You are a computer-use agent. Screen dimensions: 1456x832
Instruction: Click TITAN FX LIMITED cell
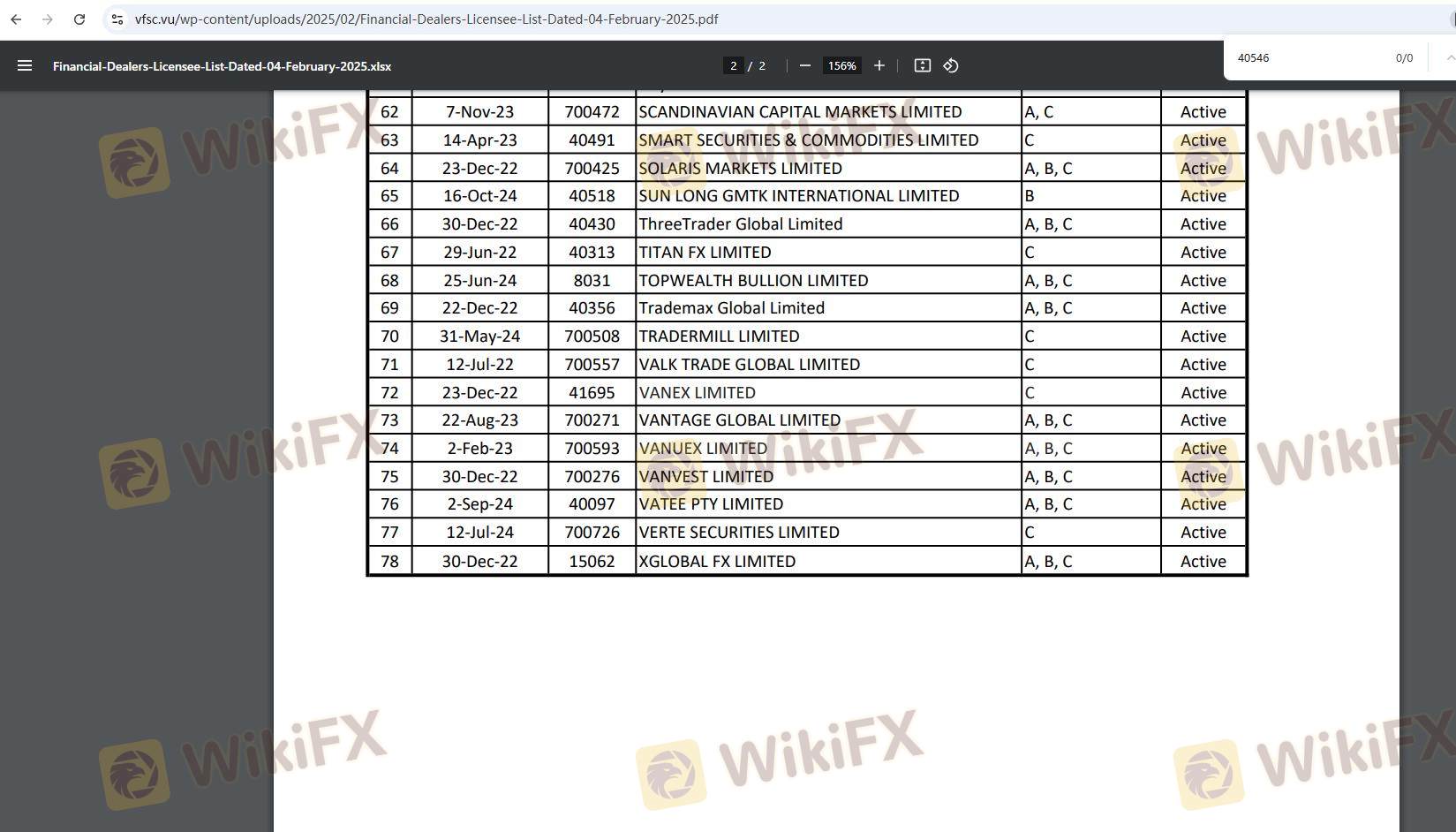coord(705,253)
